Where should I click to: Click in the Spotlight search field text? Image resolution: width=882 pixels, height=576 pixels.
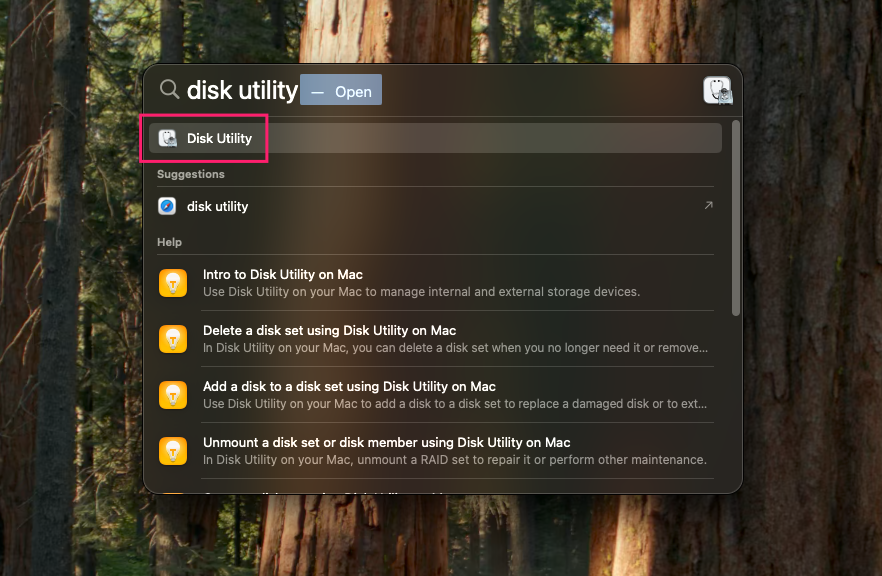(242, 90)
